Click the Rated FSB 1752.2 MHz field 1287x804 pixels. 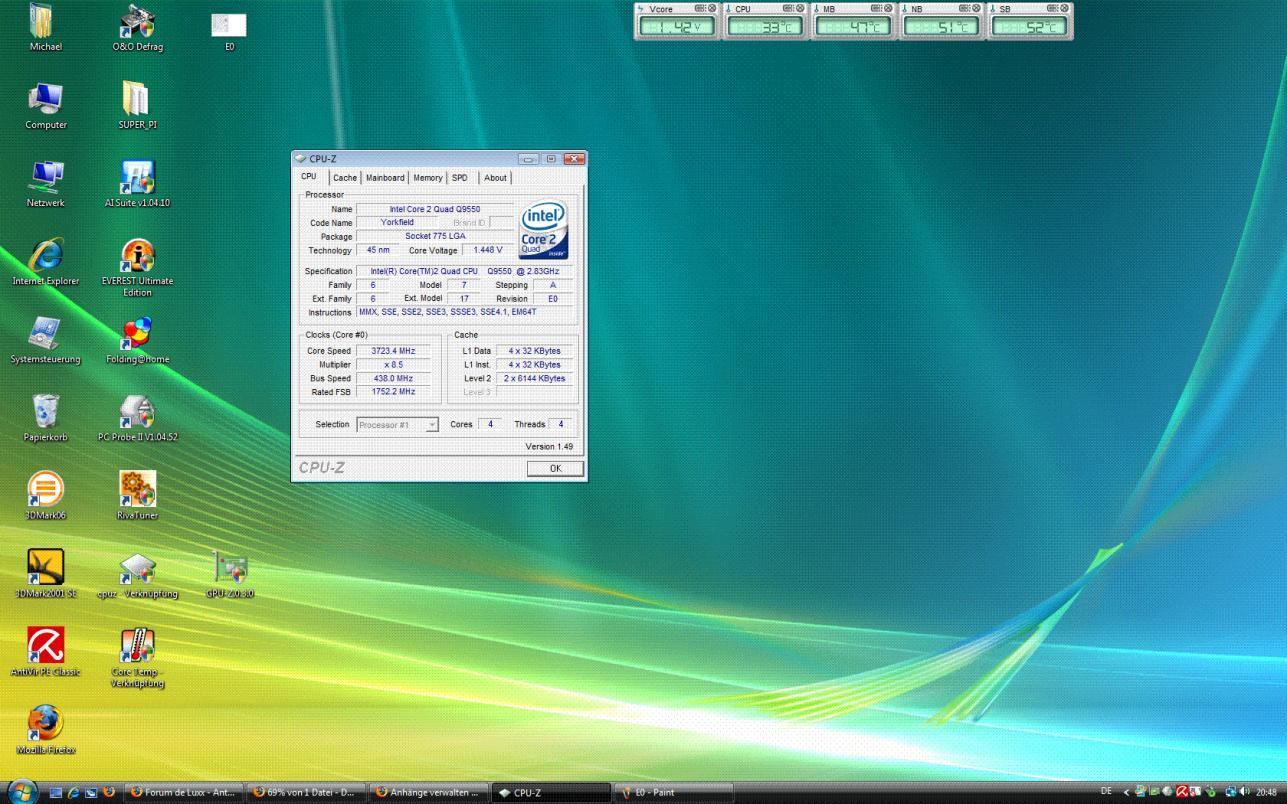click(393, 392)
